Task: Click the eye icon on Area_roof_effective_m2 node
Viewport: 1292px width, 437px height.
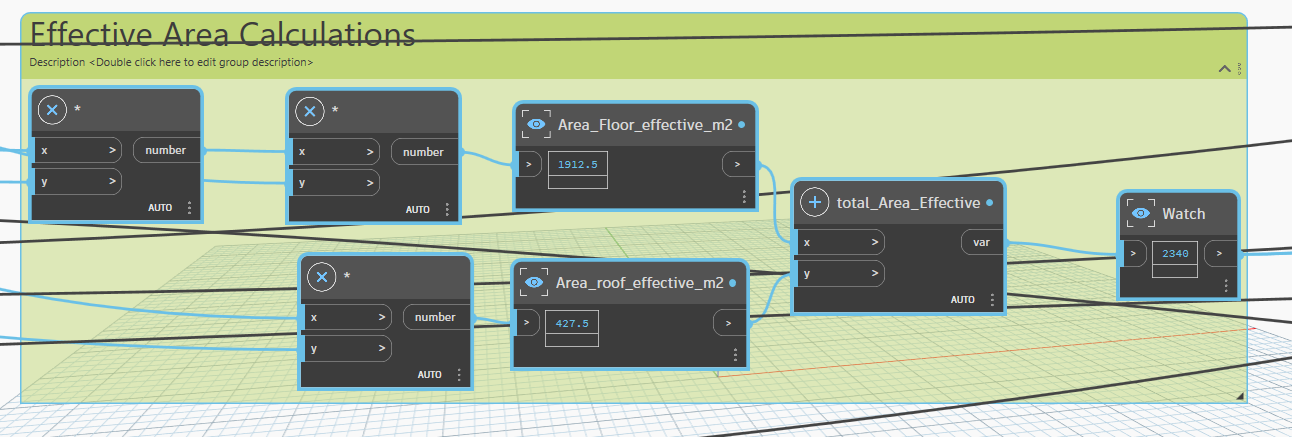Action: (x=535, y=283)
